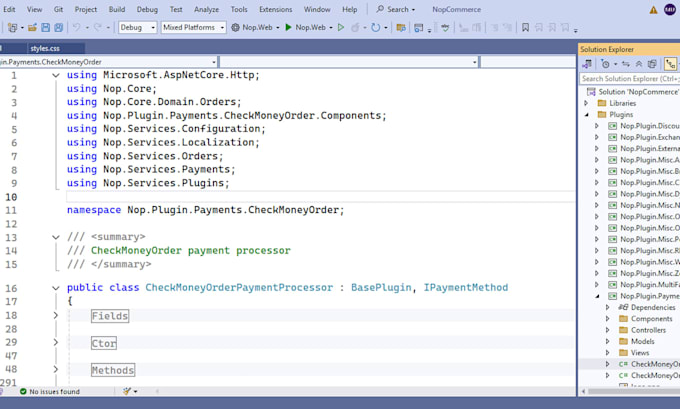Open the Help menu

[350, 9]
